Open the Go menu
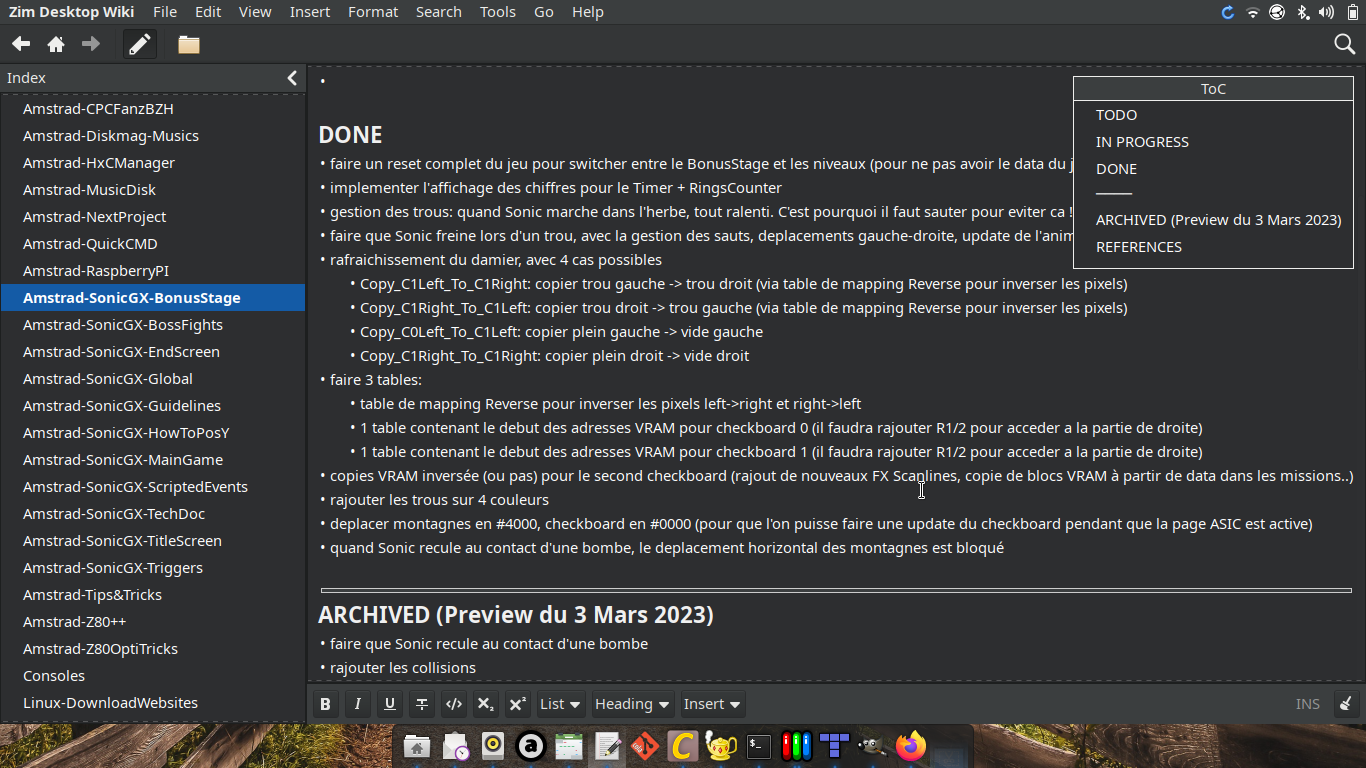This screenshot has width=1366, height=768. click(544, 12)
